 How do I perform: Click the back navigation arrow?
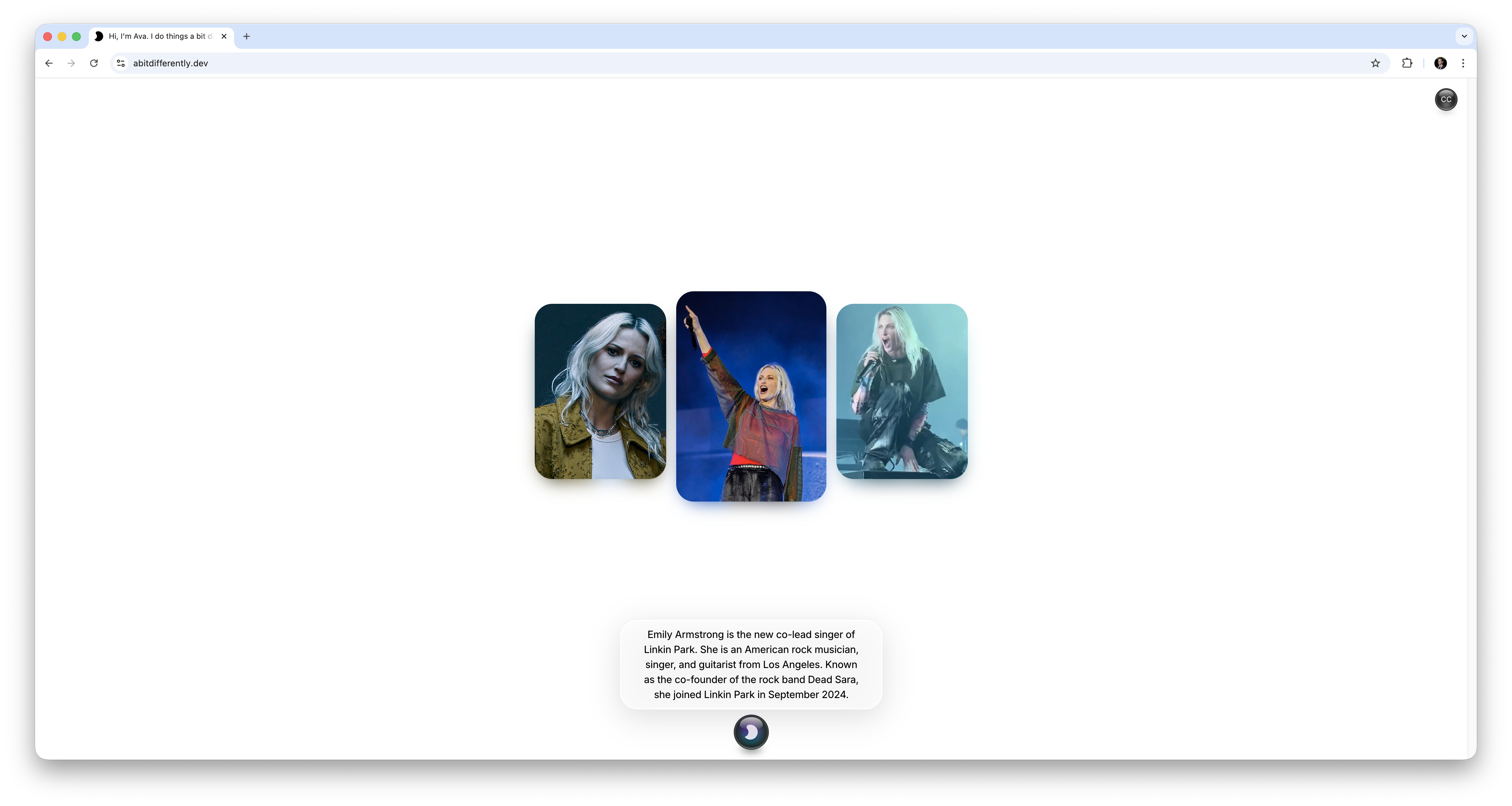point(49,64)
